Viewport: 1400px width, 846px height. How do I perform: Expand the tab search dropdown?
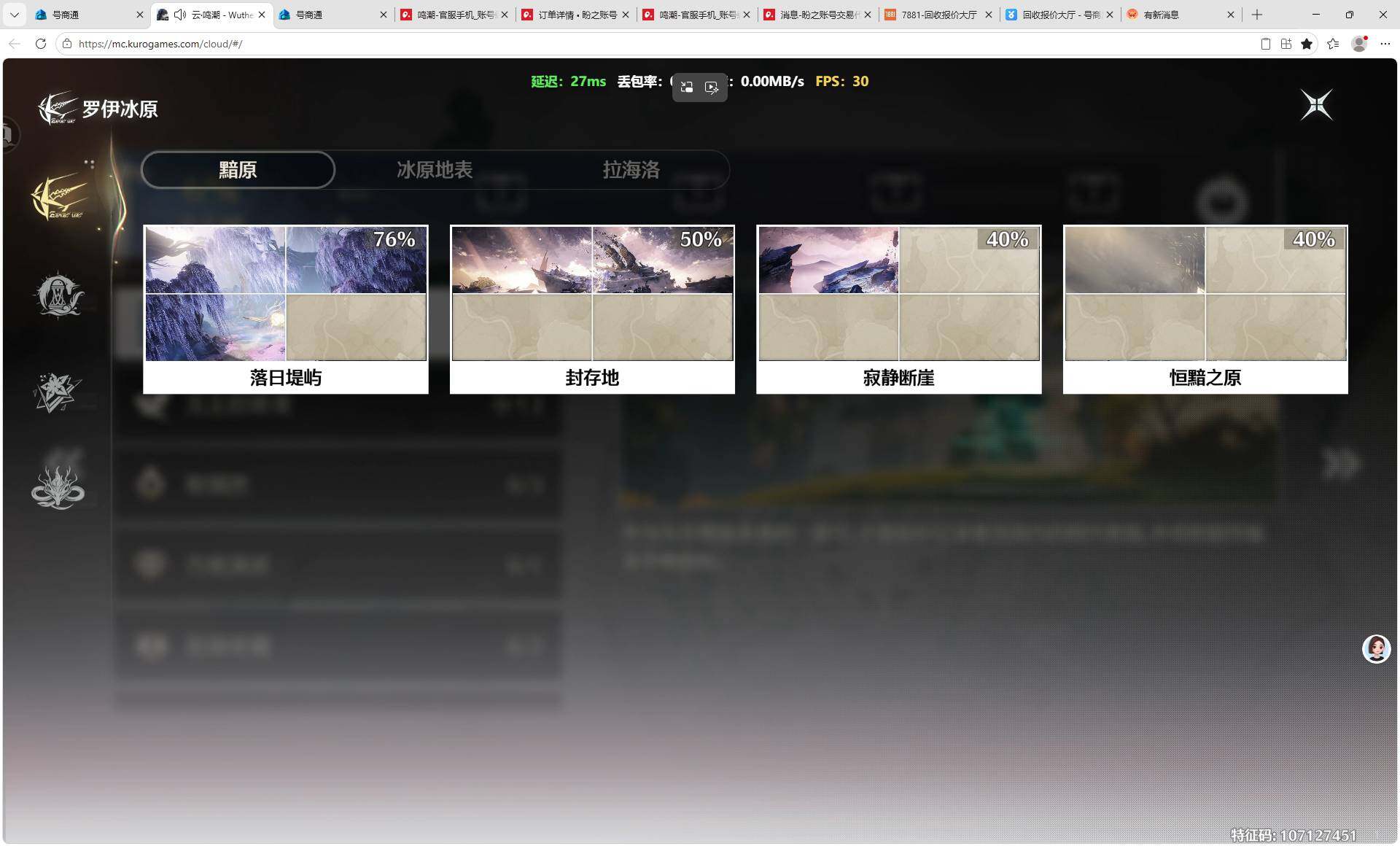click(15, 15)
